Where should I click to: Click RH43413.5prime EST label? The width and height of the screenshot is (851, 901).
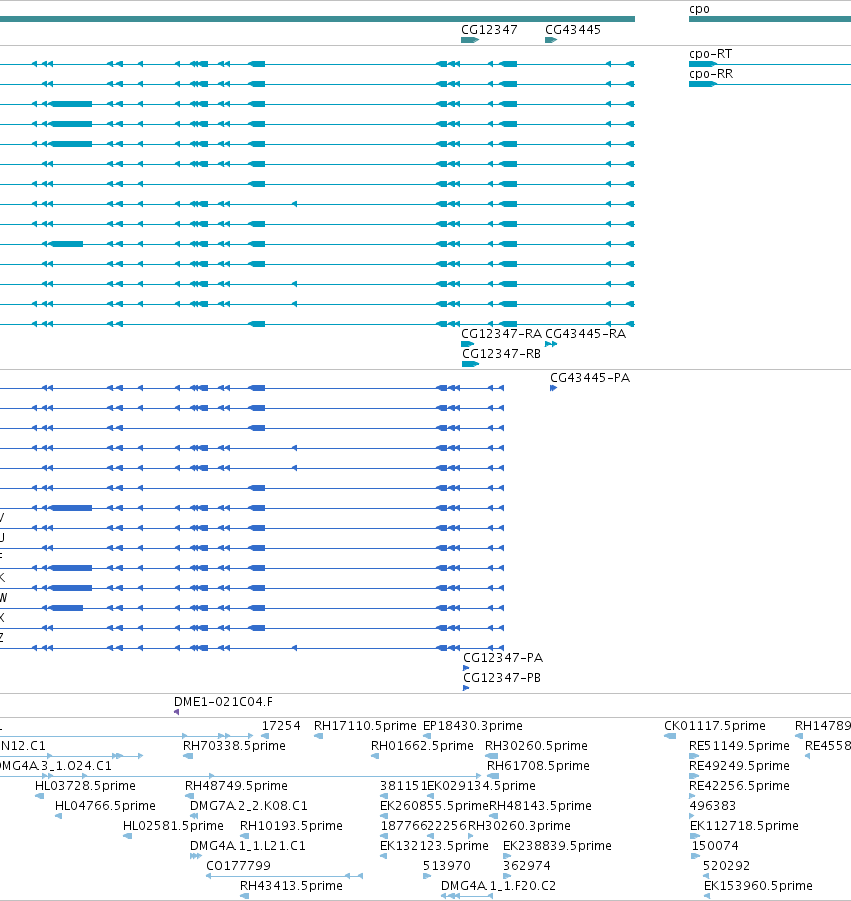click(x=291, y=886)
